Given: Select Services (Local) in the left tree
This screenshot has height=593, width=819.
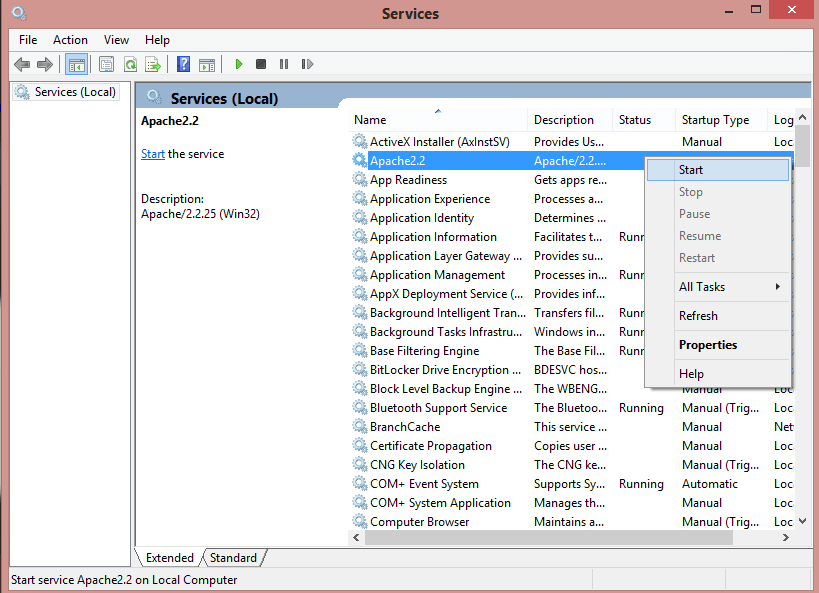Looking at the screenshot, I should point(65,90).
